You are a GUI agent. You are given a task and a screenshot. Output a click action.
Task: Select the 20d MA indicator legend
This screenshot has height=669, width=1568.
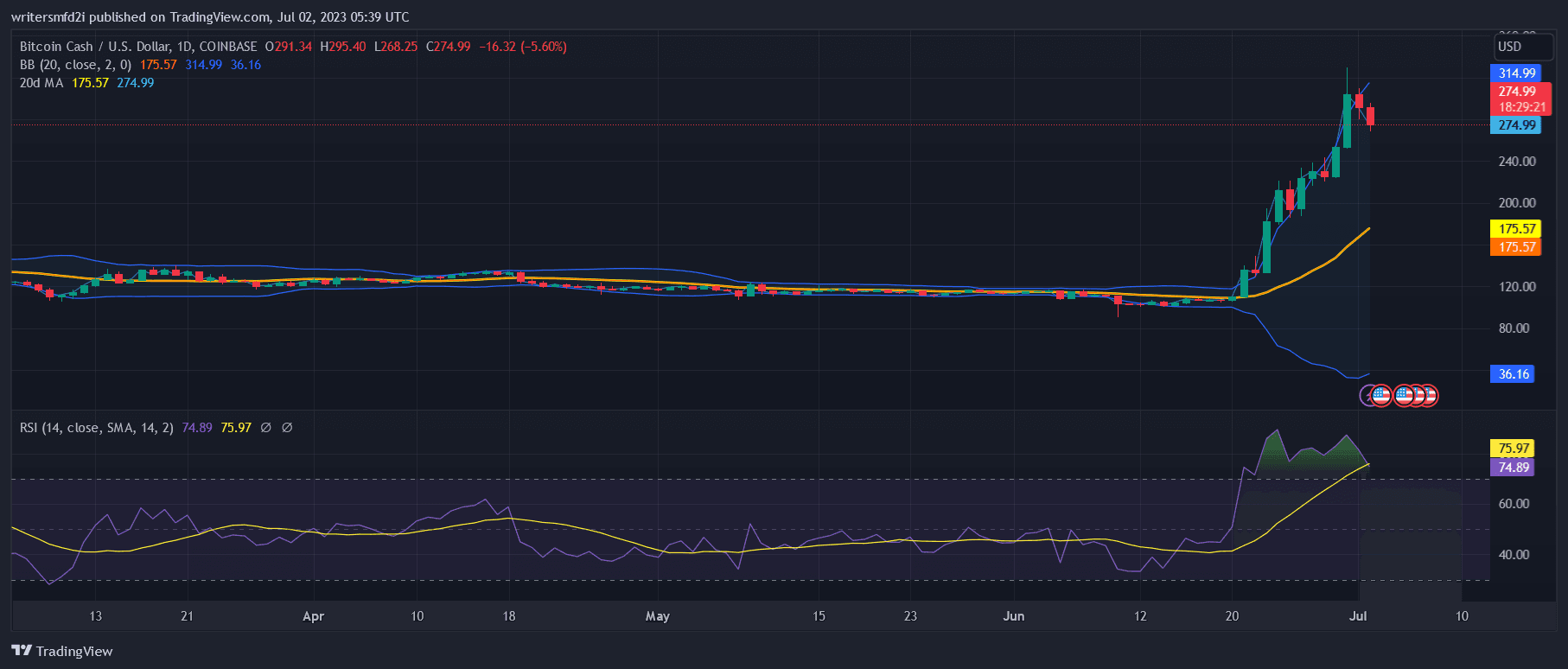tap(41, 83)
